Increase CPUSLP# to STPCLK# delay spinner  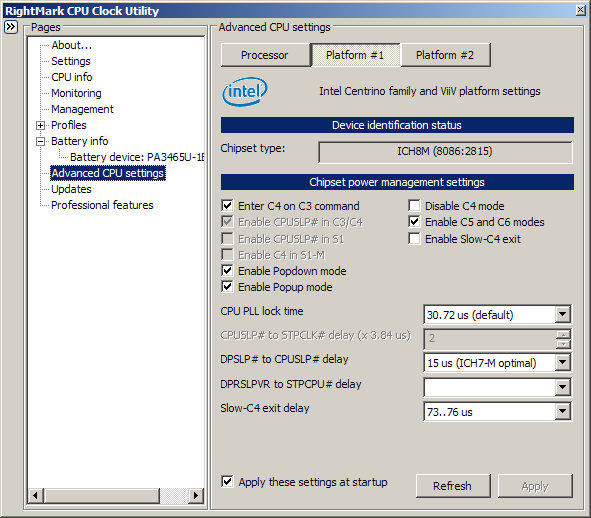(x=563, y=334)
